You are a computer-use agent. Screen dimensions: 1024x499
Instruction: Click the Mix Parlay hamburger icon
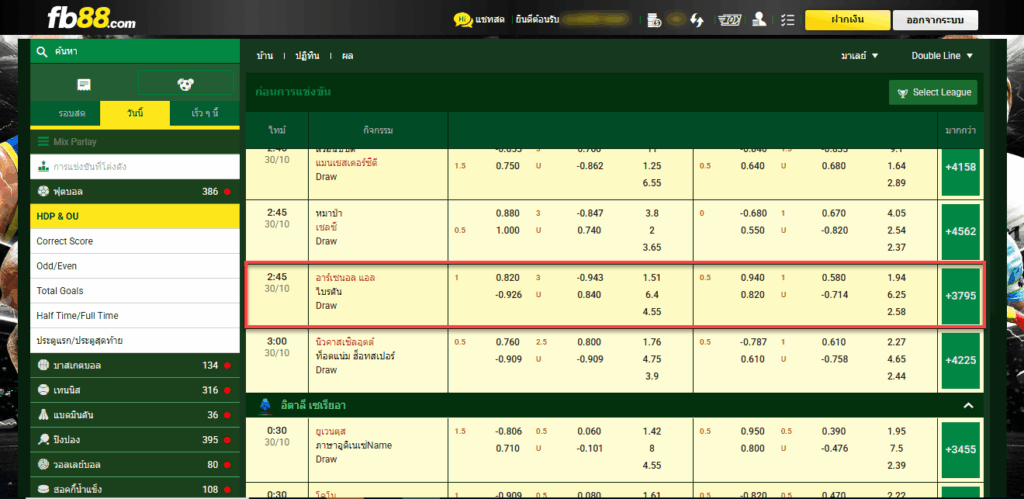[44, 142]
